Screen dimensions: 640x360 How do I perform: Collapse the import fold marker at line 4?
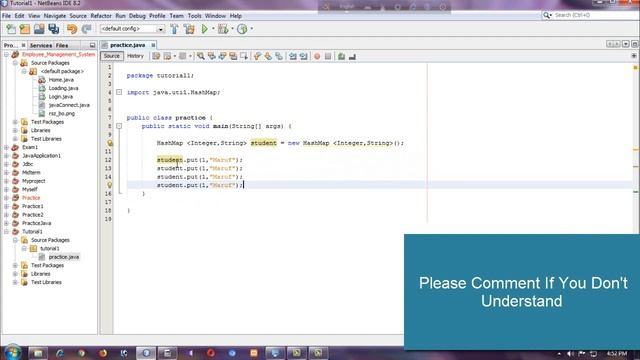(119, 92)
